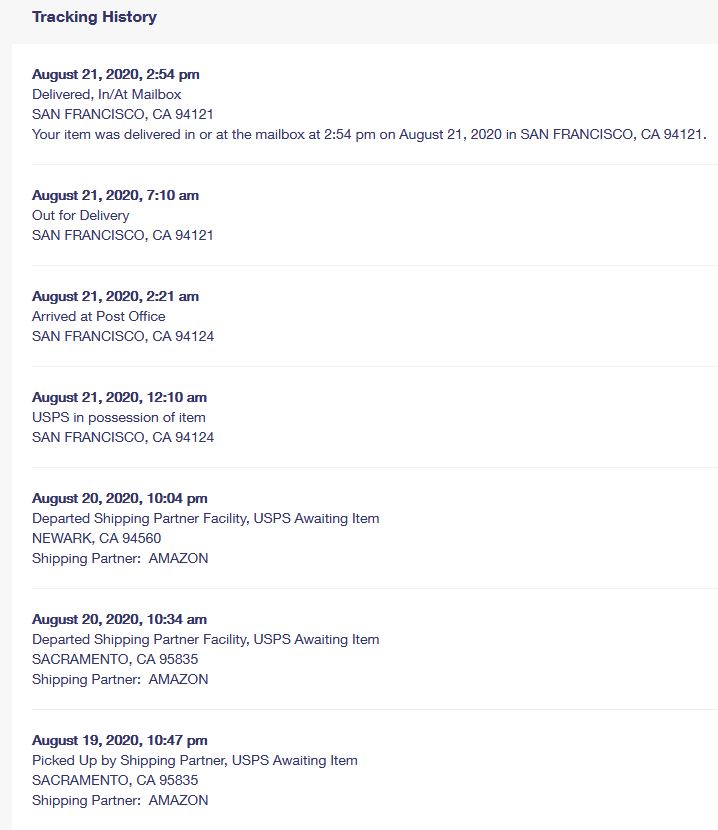The image size is (718, 830).
Task: Click the Sacramento location under the 10:34 am entry
Action: click(x=114, y=659)
